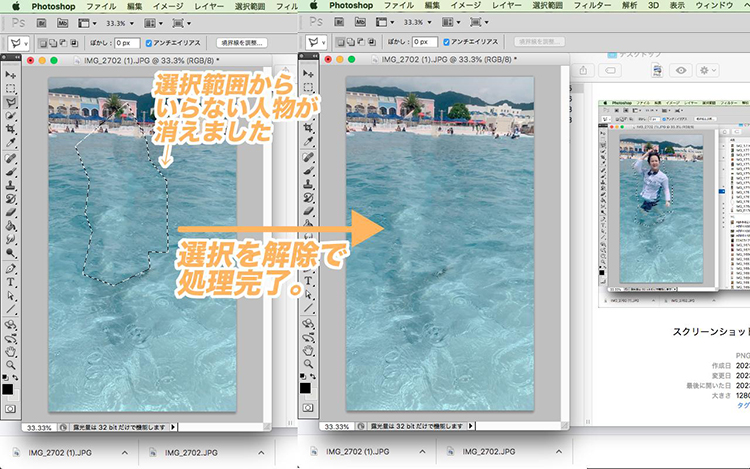
Task: Toggle Quick Mask mode in left toolbox
Action: click(x=11, y=409)
